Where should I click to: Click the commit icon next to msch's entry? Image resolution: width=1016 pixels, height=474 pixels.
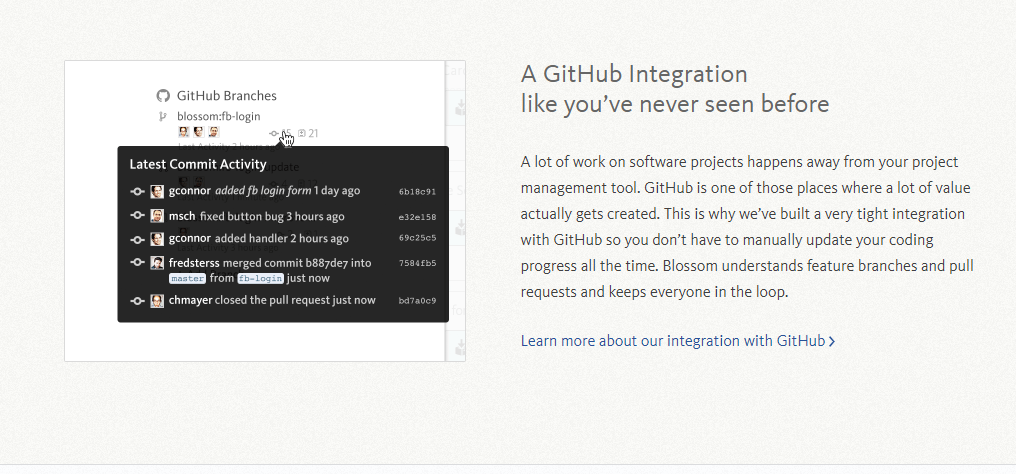[x=137, y=216]
